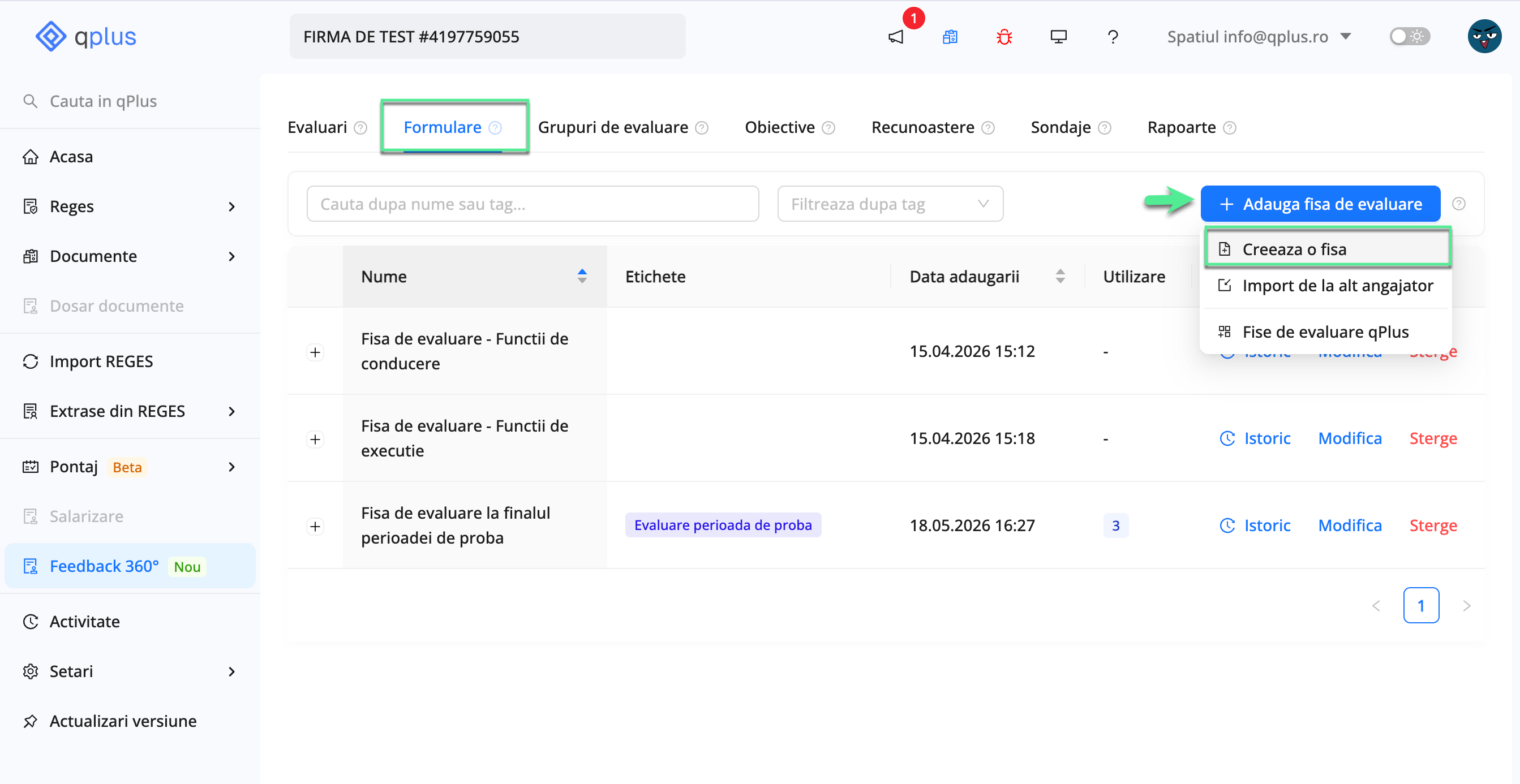The height and width of the screenshot is (784, 1520).
Task: Switch to the Obiective tab
Action: pyautogui.click(x=779, y=127)
